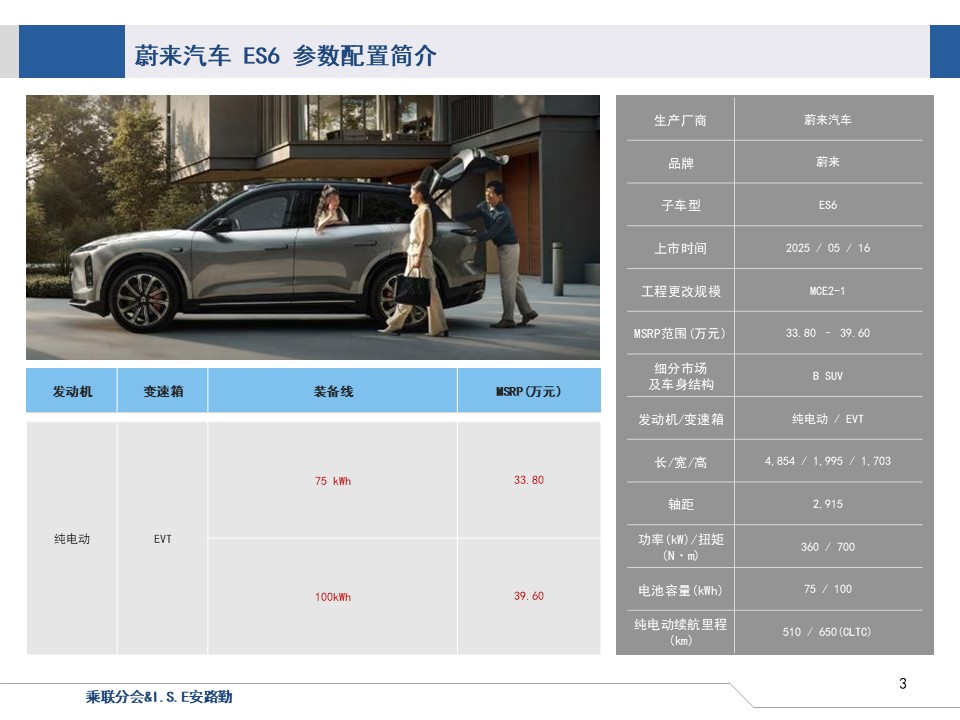Click the ES6 sub-model value
Screen dimensions: 960x720
(828, 205)
